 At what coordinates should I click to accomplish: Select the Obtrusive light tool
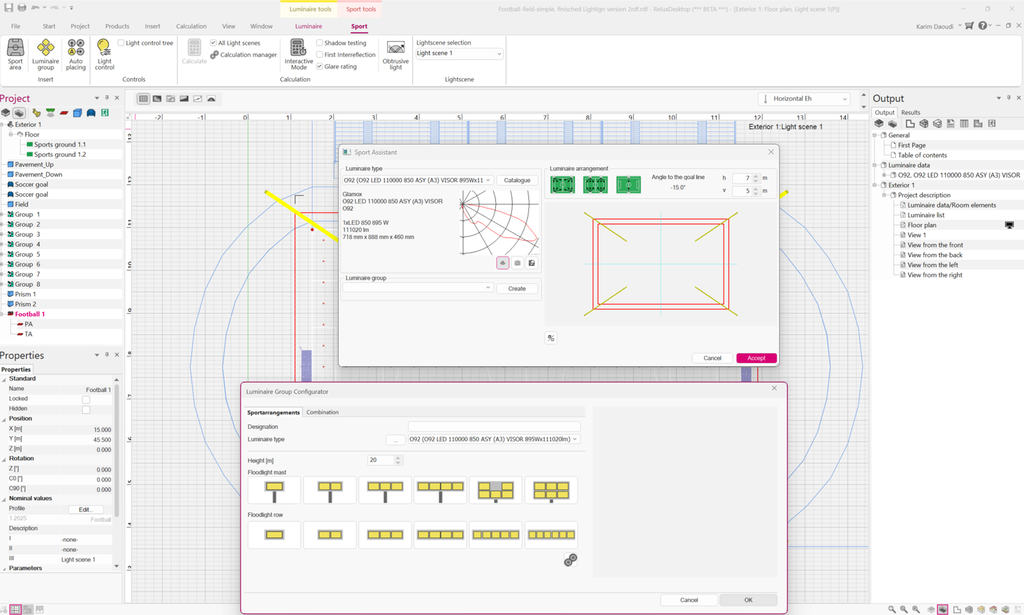pyautogui.click(x=396, y=53)
